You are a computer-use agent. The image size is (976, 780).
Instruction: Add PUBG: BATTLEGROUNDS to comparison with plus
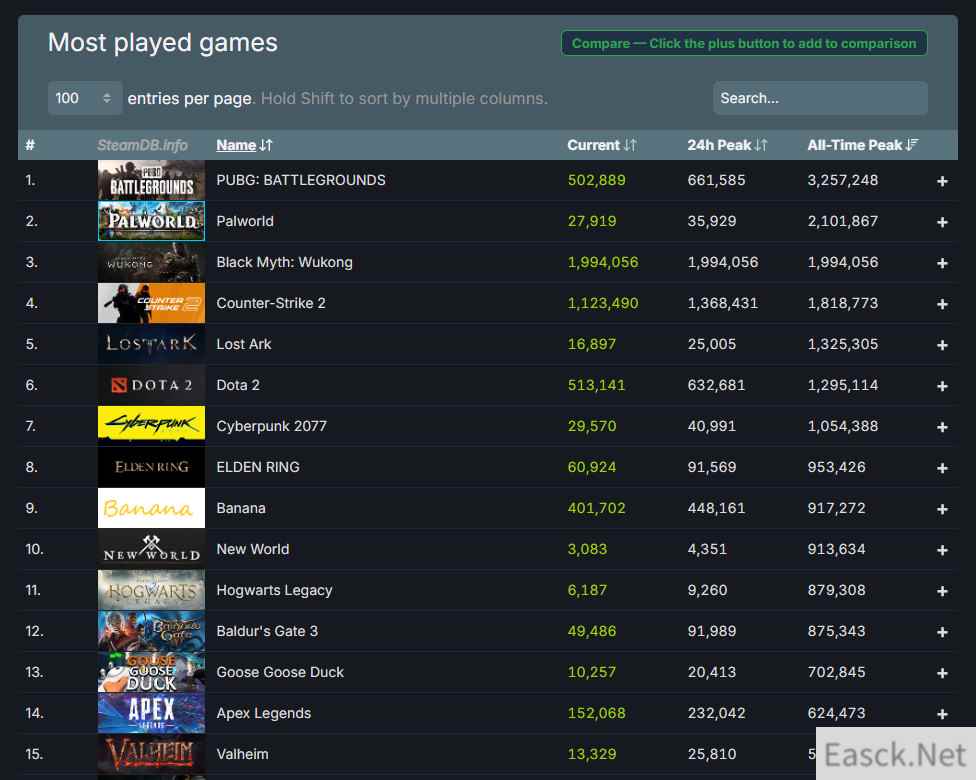pyautogui.click(x=942, y=181)
